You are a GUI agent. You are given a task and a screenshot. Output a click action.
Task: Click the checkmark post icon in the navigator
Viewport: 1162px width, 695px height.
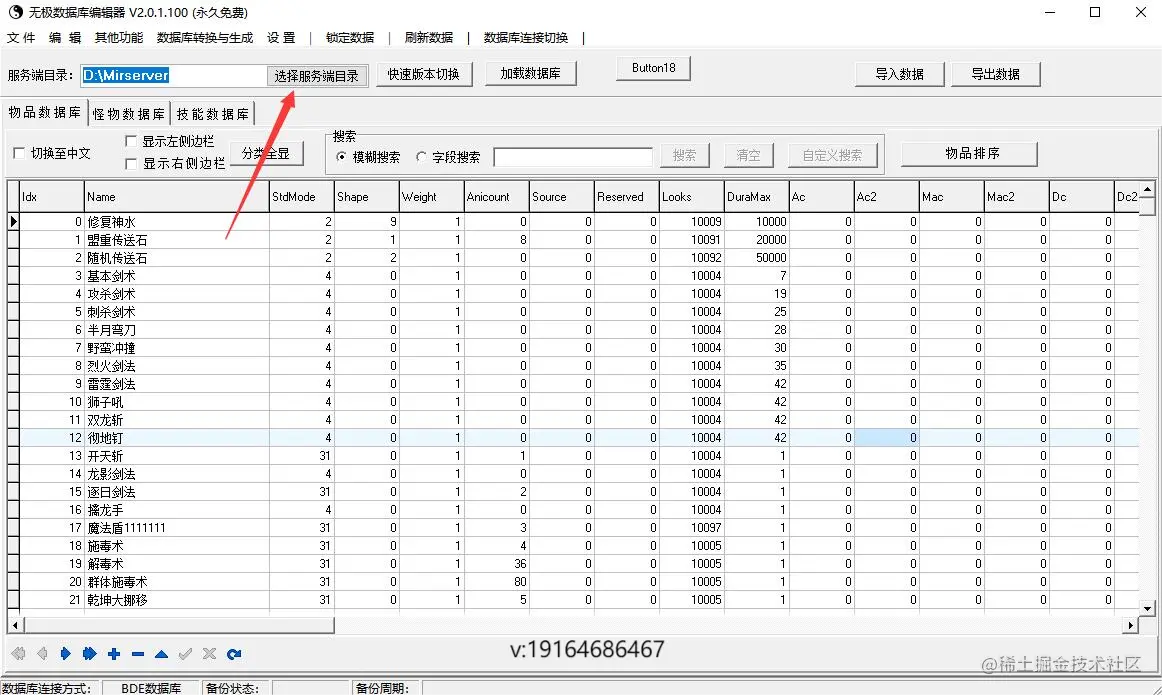[185, 653]
